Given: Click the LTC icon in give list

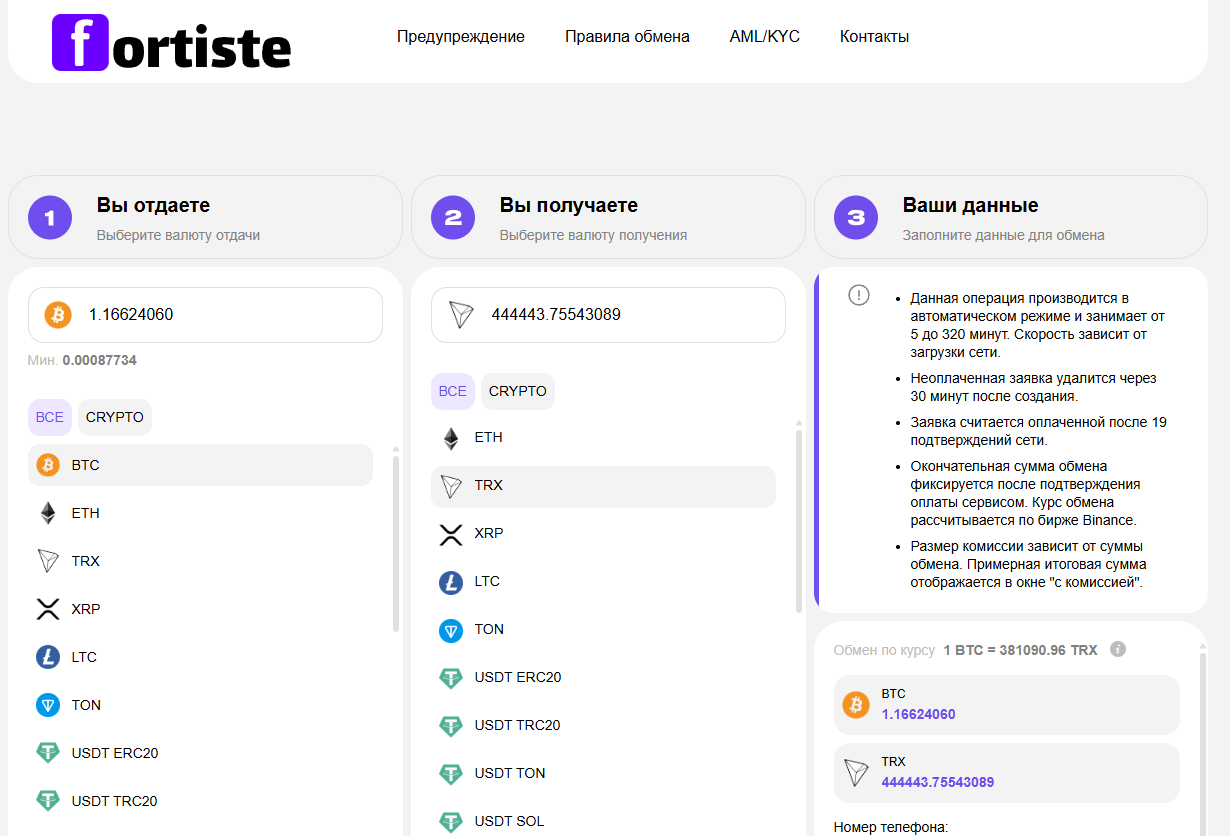Looking at the screenshot, I should pyautogui.click(x=48, y=657).
